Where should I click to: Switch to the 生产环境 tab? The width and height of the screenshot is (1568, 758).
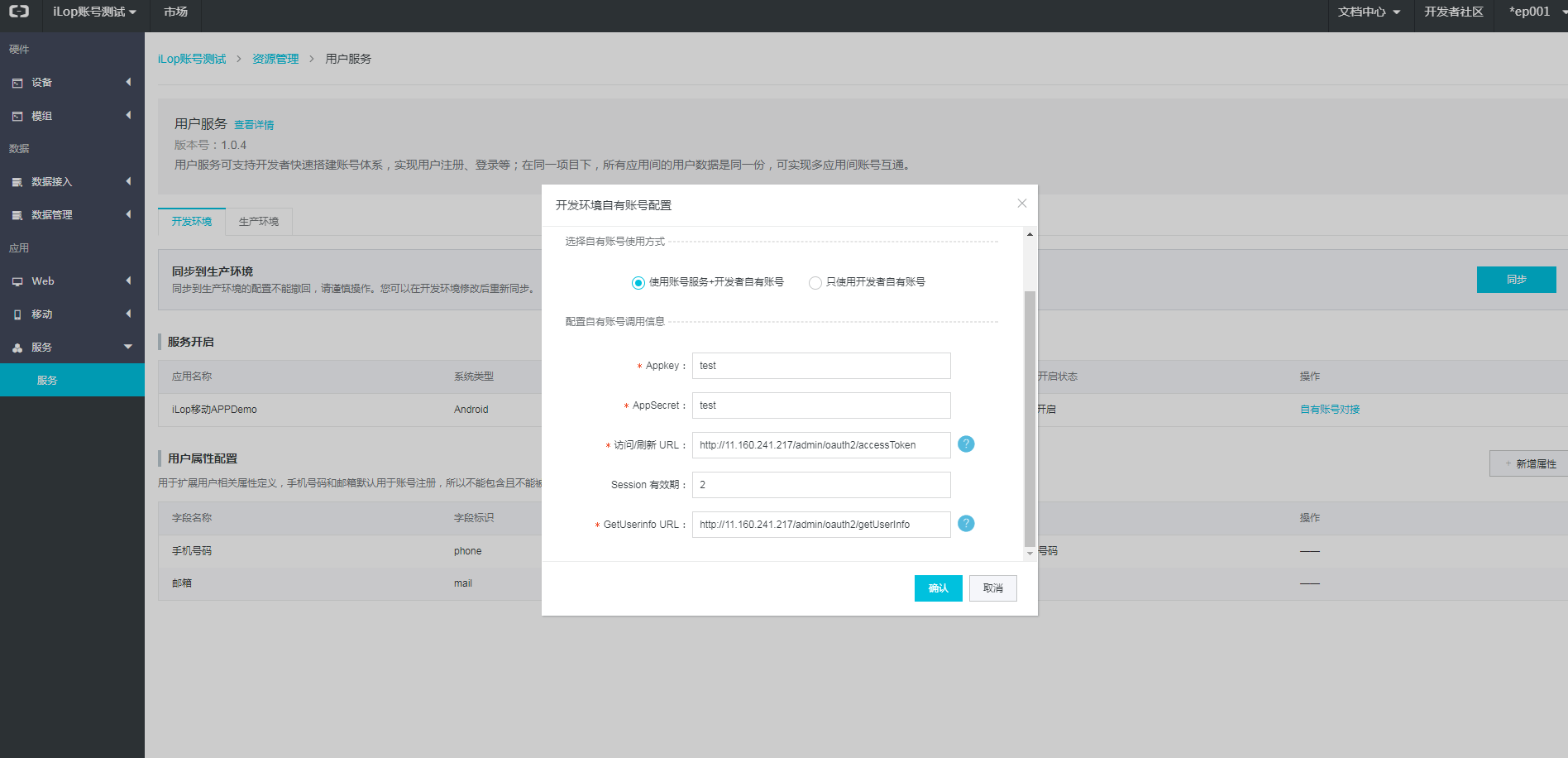pos(258,222)
